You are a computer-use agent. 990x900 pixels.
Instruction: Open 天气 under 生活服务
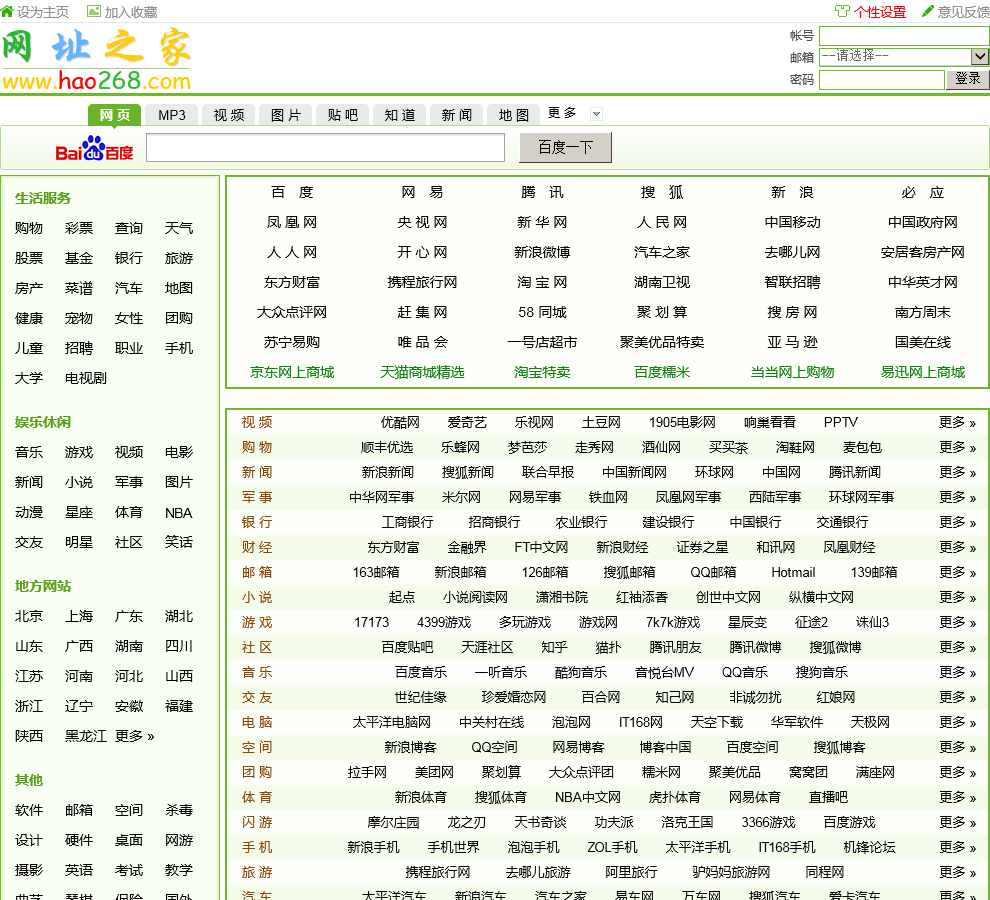(x=179, y=228)
